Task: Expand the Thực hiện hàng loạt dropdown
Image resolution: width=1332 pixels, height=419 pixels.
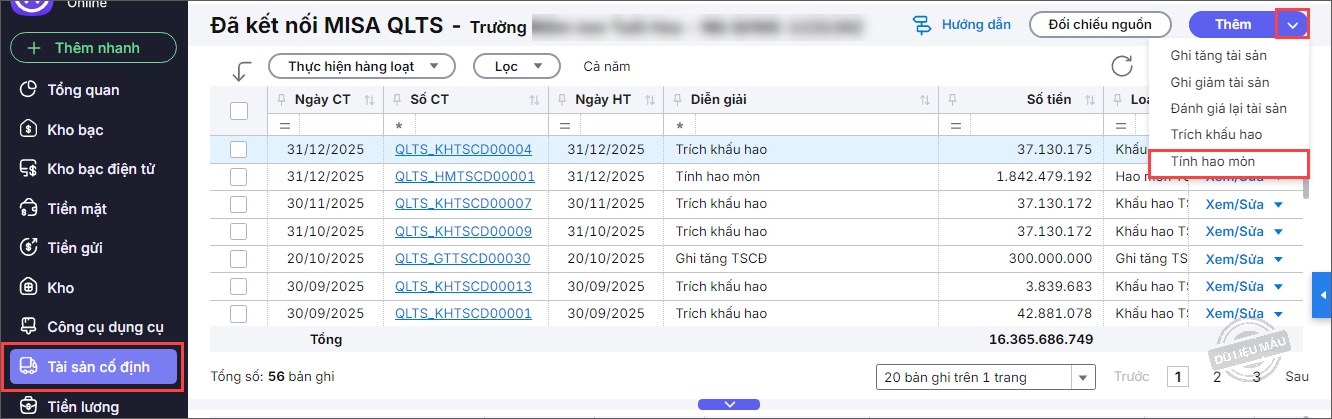Action: point(362,67)
